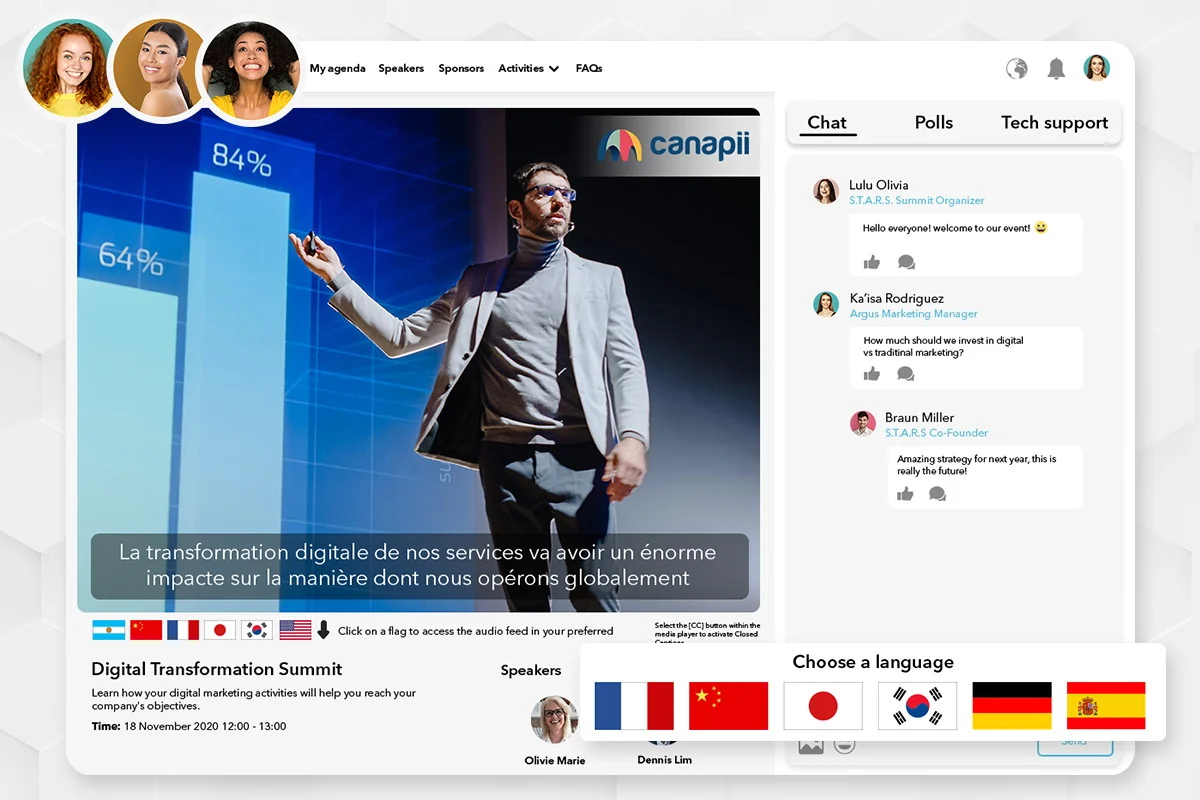The image size is (1200, 800).
Task: Click the time '18 November 2020 12:00 - 13:00'
Action: [x=205, y=726]
